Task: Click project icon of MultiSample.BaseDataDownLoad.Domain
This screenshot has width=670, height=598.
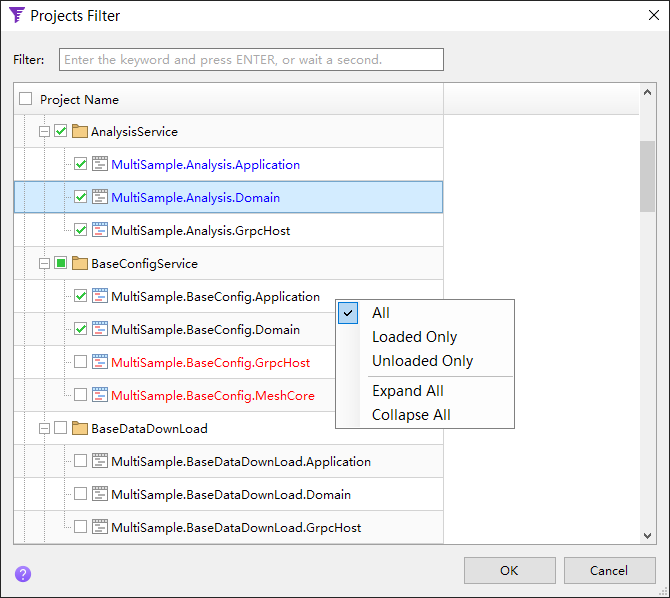Action: pos(100,495)
